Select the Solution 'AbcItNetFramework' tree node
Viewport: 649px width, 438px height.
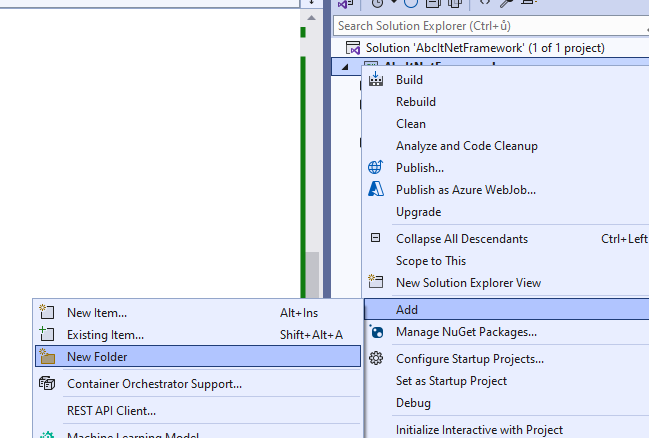tap(484, 48)
